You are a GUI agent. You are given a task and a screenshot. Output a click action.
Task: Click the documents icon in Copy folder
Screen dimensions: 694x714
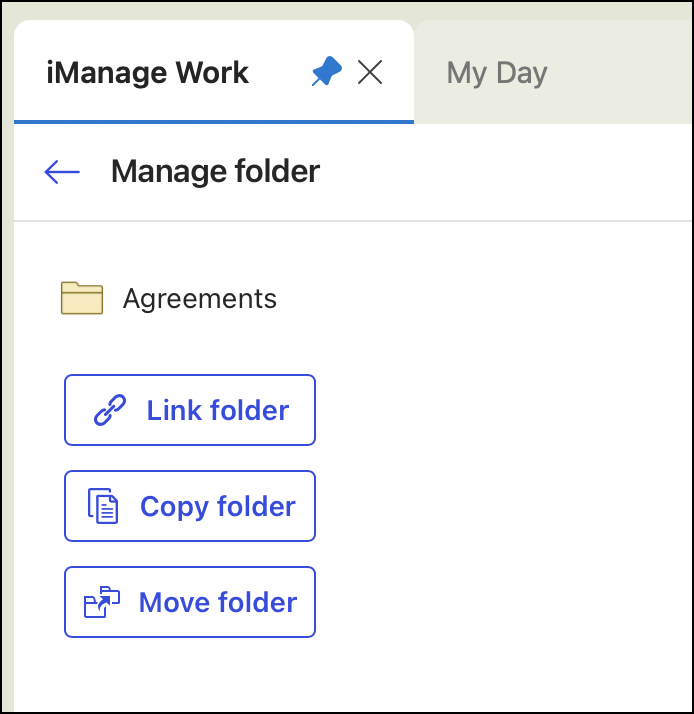pos(103,506)
